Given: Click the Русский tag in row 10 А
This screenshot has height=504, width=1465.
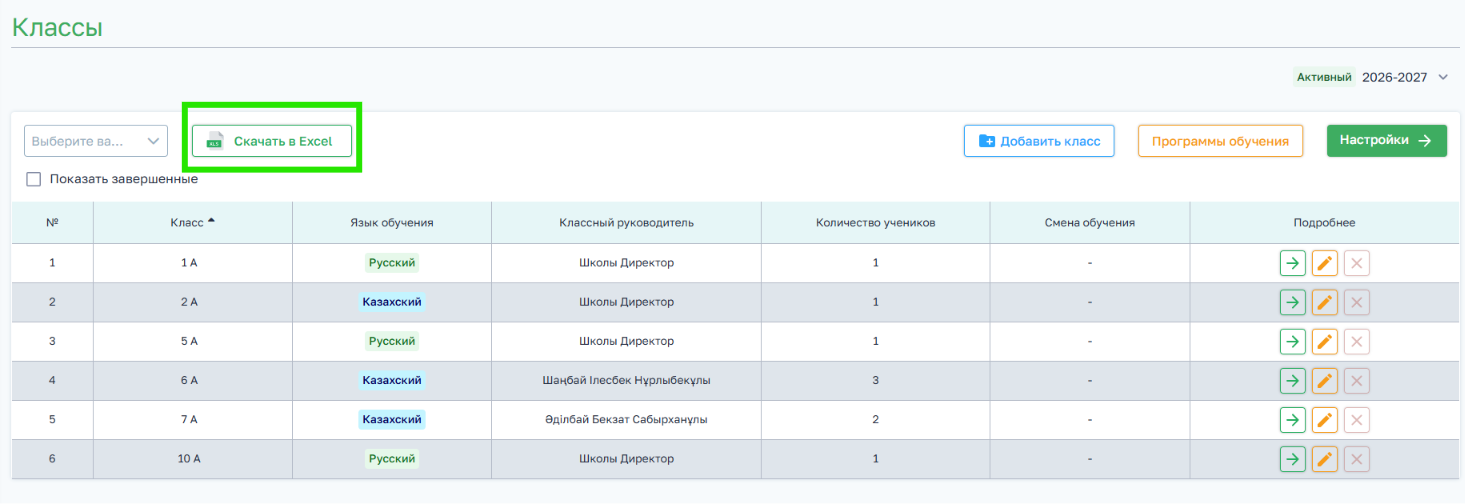Looking at the screenshot, I should (392, 459).
